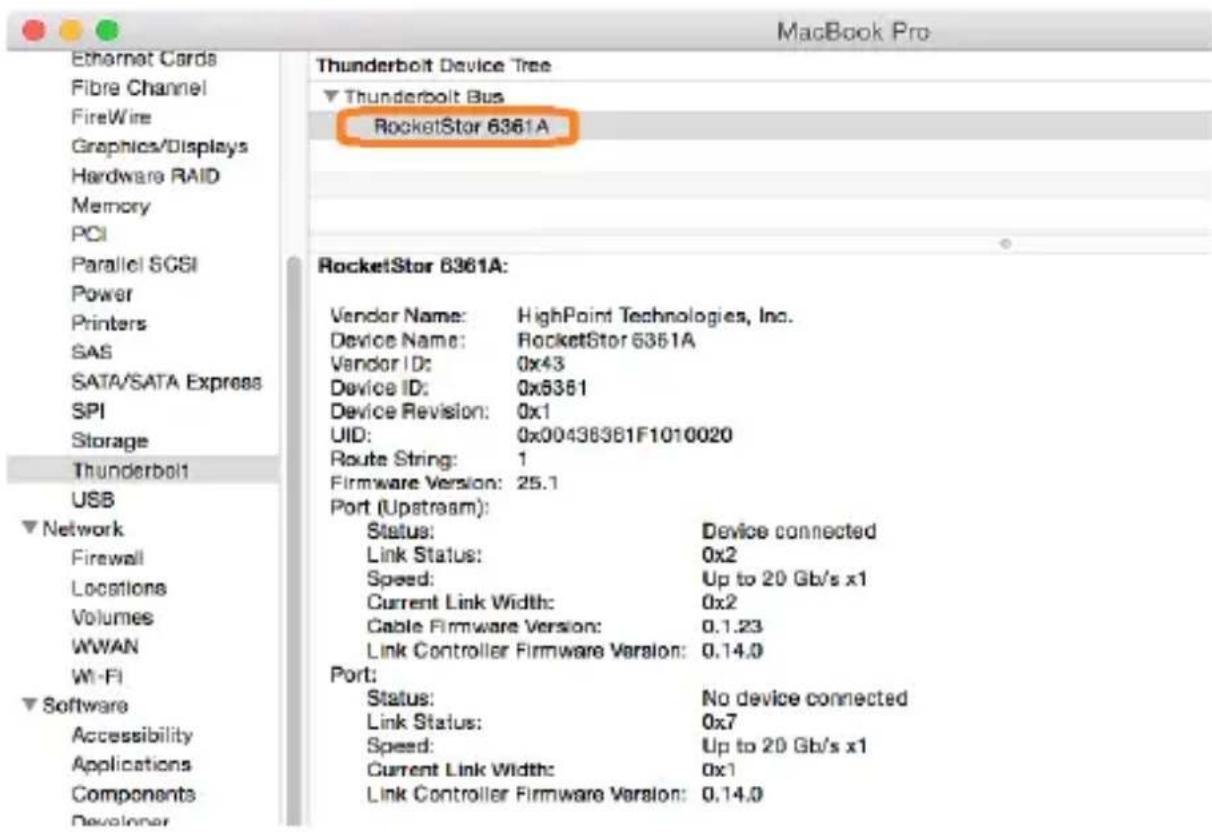Open Parallel SCSI section
The height and width of the screenshot is (832, 1212).
tap(134, 264)
